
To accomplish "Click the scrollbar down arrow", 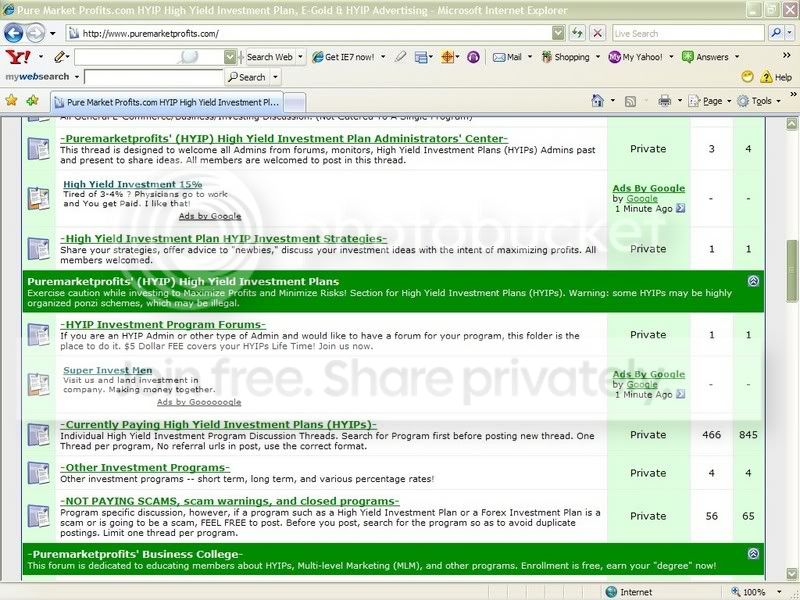I will click(791, 573).
